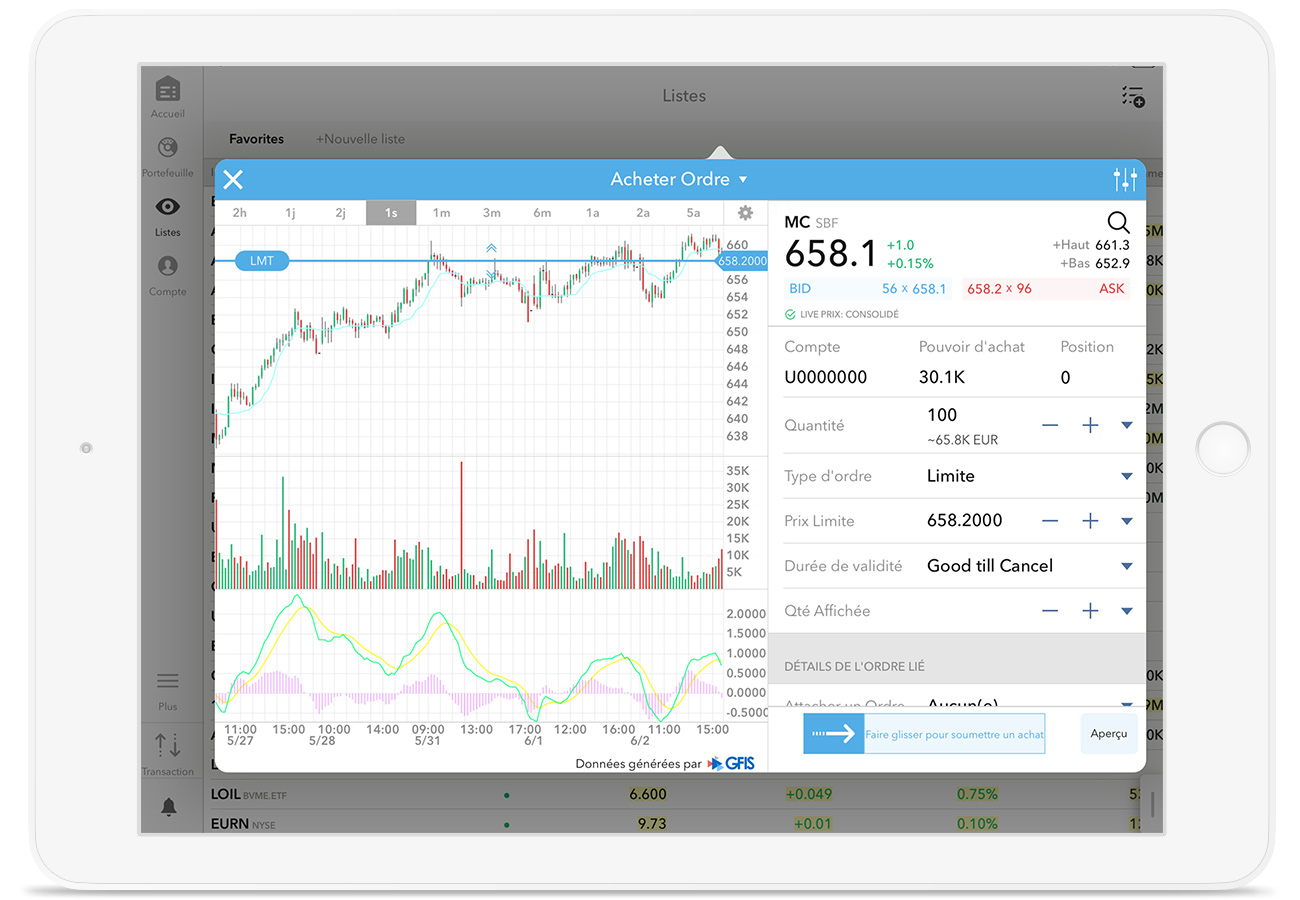Tap the iPad home button
Screen dimensions: 1300x900
1223,449
